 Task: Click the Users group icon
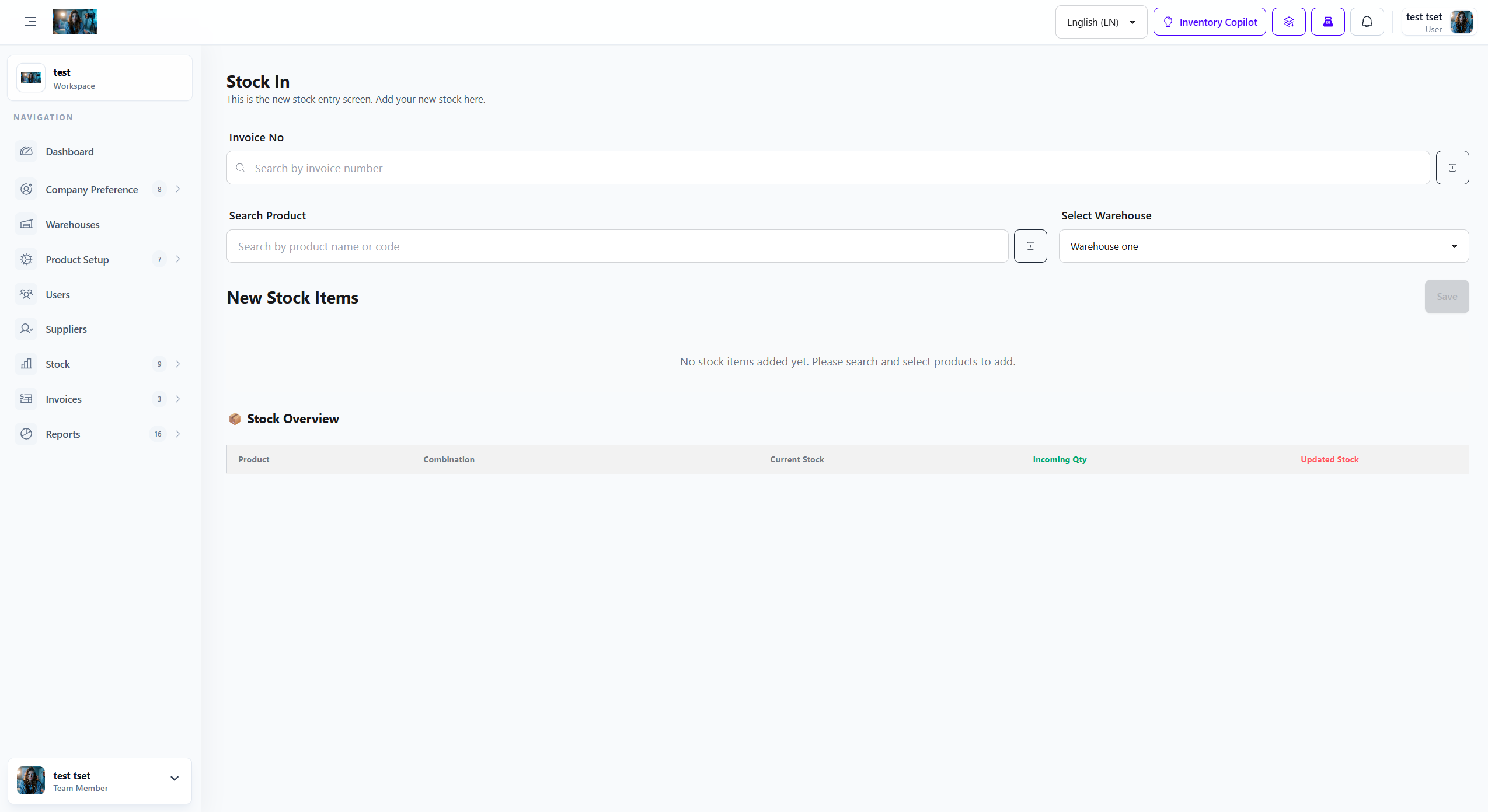26,294
